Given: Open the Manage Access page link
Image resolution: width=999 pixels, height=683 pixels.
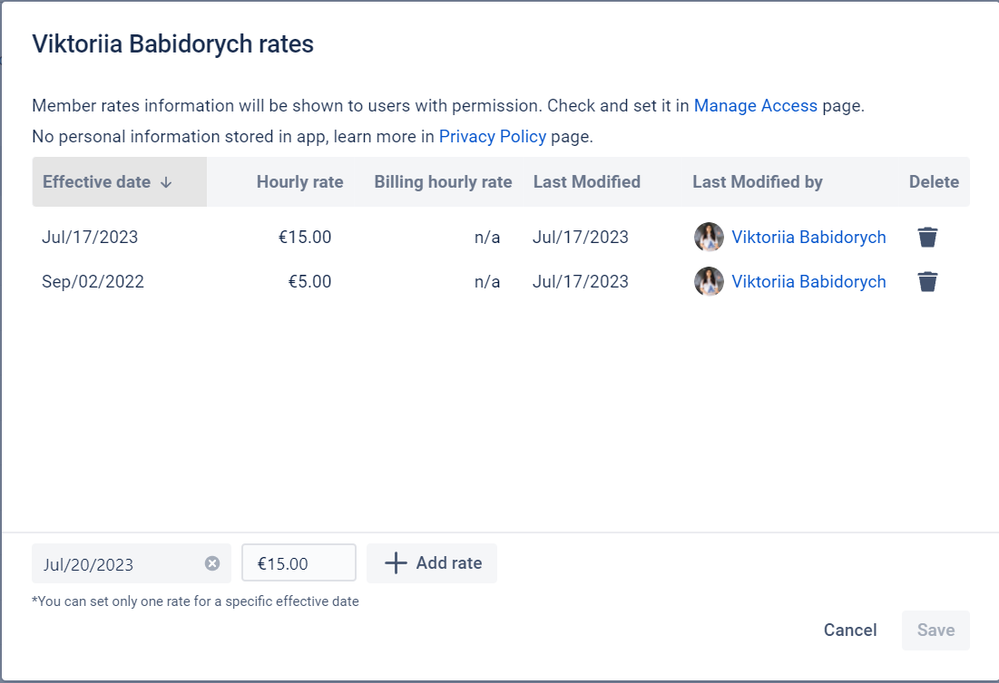Looking at the screenshot, I should click(755, 105).
